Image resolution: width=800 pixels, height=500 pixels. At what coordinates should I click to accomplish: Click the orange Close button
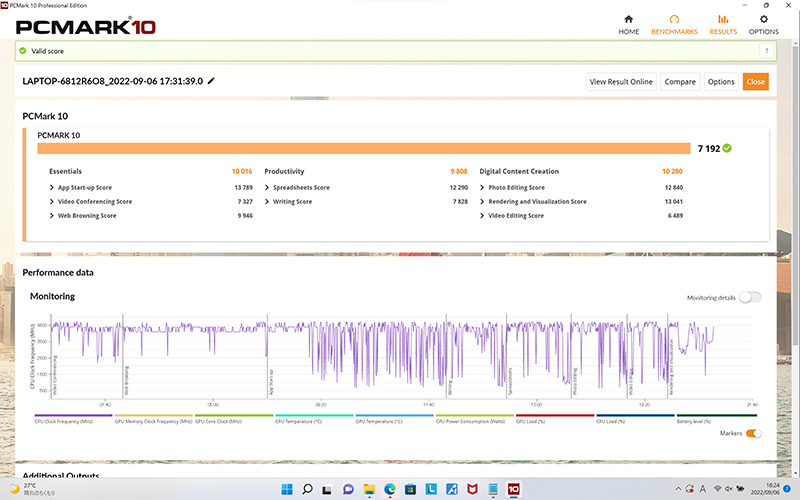(755, 82)
